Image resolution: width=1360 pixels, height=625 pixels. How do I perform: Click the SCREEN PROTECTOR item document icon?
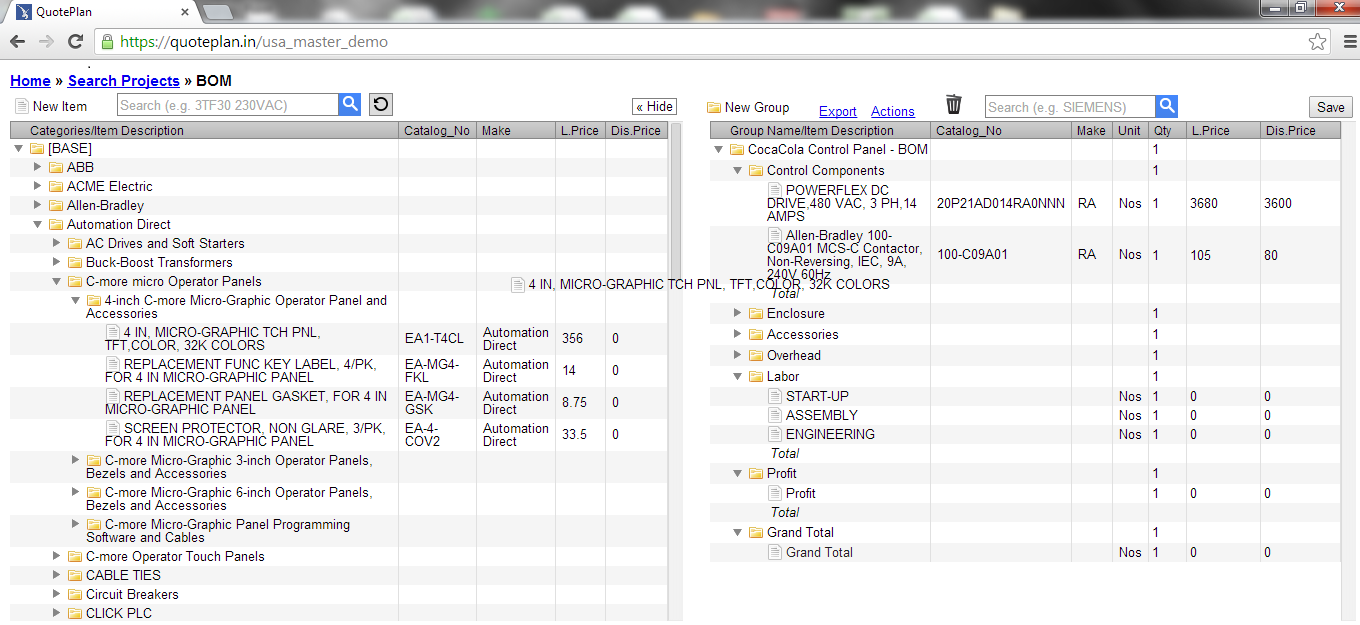[113, 427]
